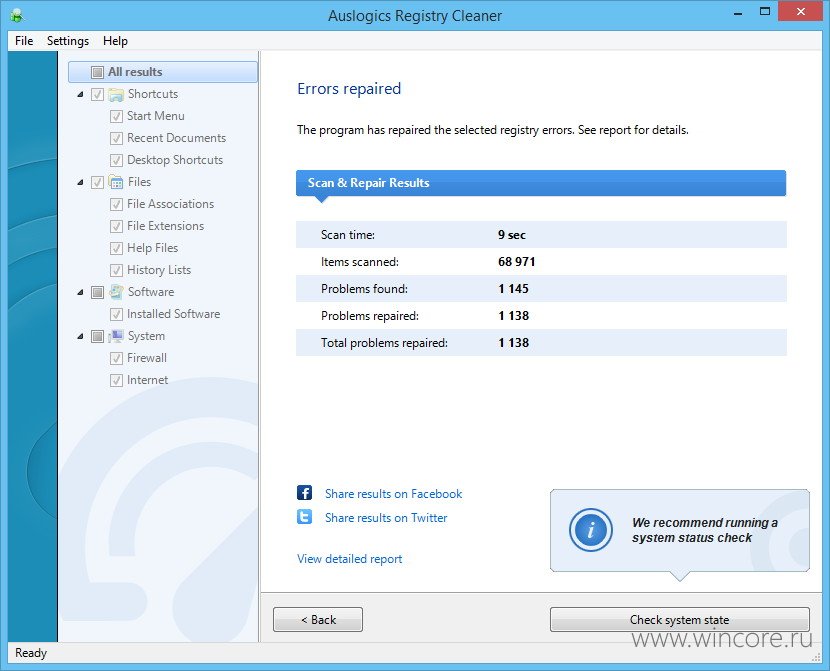Uncheck the File Extensions checkbox
This screenshot has width=830, height=671.
(116, 226)
